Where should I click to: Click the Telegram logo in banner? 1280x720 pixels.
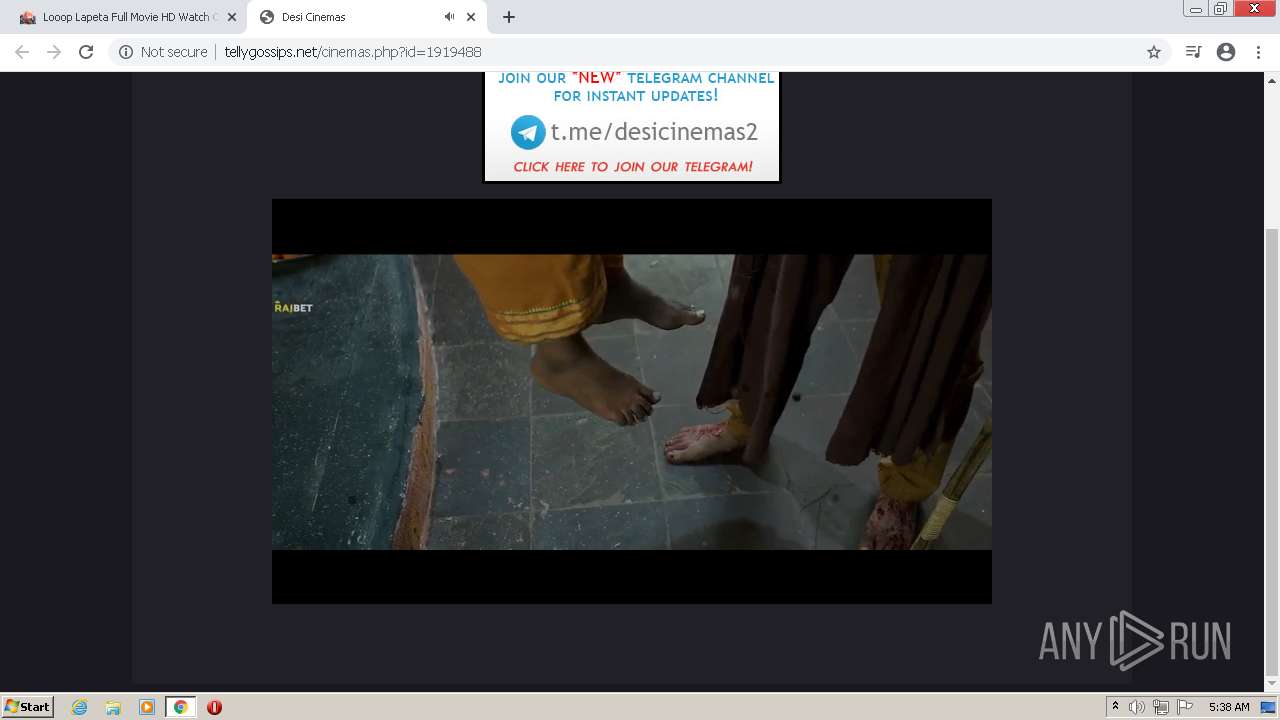coord(528,132)
